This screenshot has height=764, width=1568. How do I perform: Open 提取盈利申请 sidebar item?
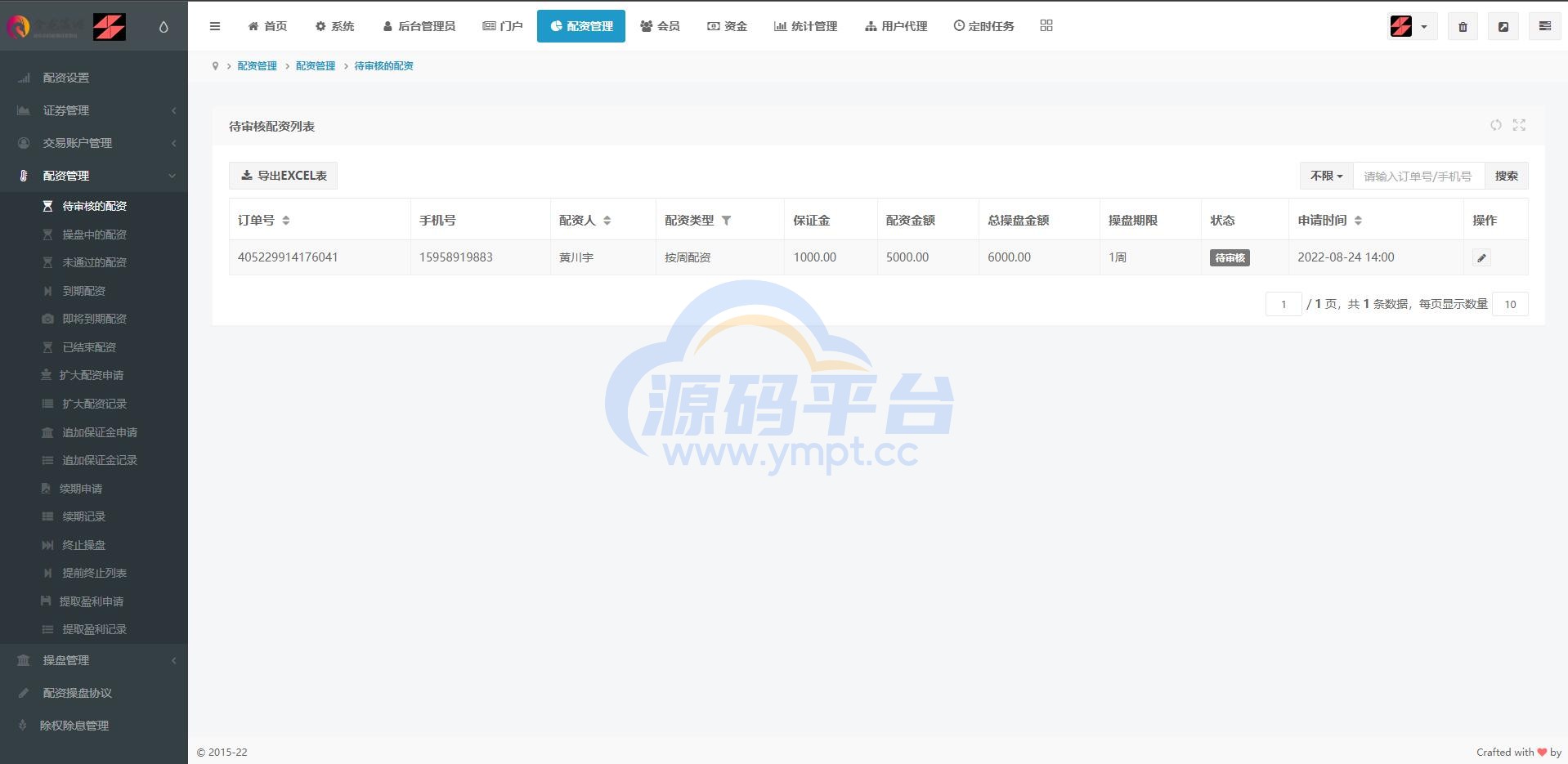[94, 601]
